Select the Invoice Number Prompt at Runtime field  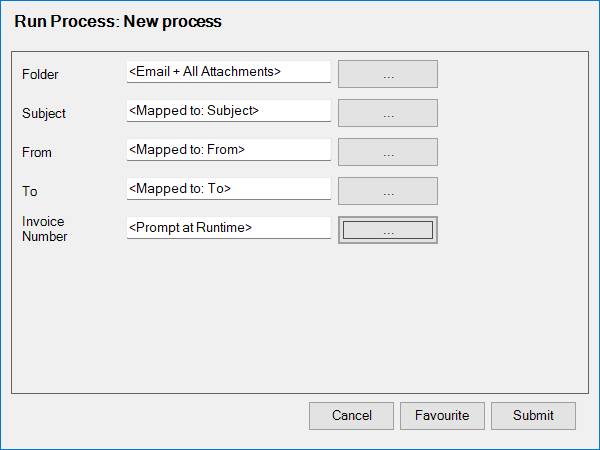228,228
